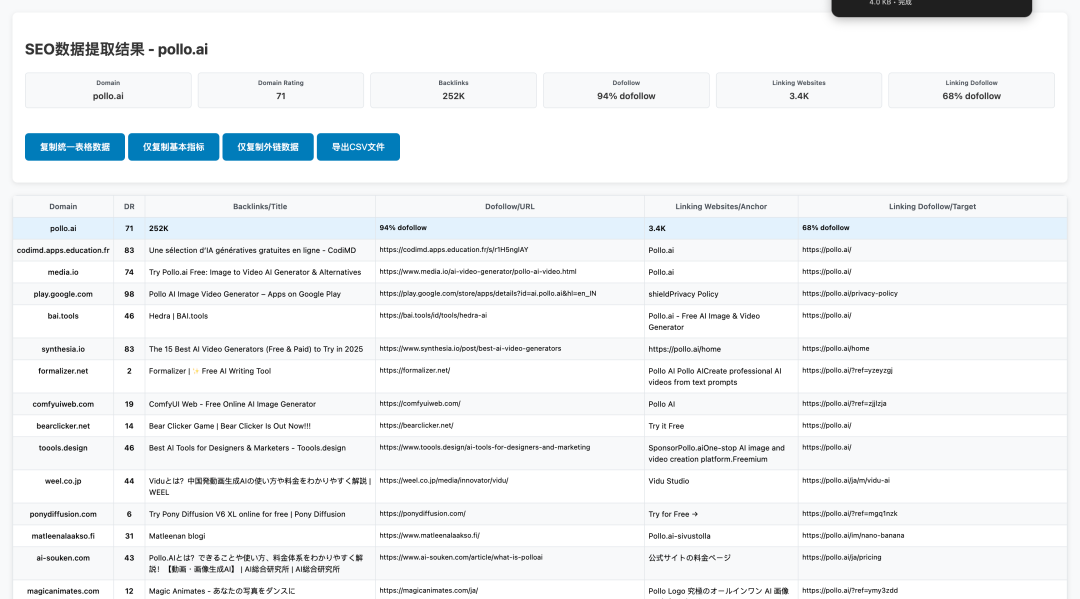Click the Linking Websites/Anchor column header
The width and height of the screenshot is (1080, 599).
coord(721,207)
